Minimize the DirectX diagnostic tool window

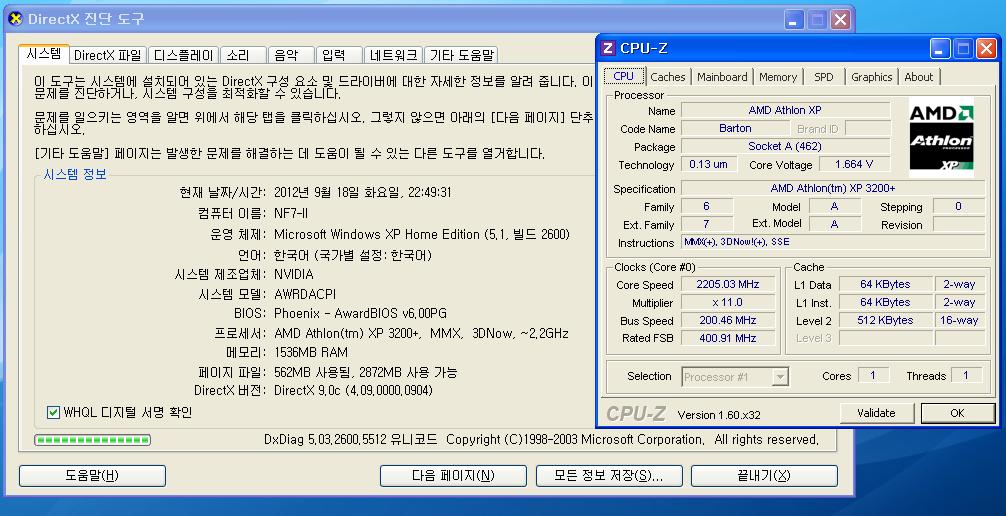(x=794, y=19)
